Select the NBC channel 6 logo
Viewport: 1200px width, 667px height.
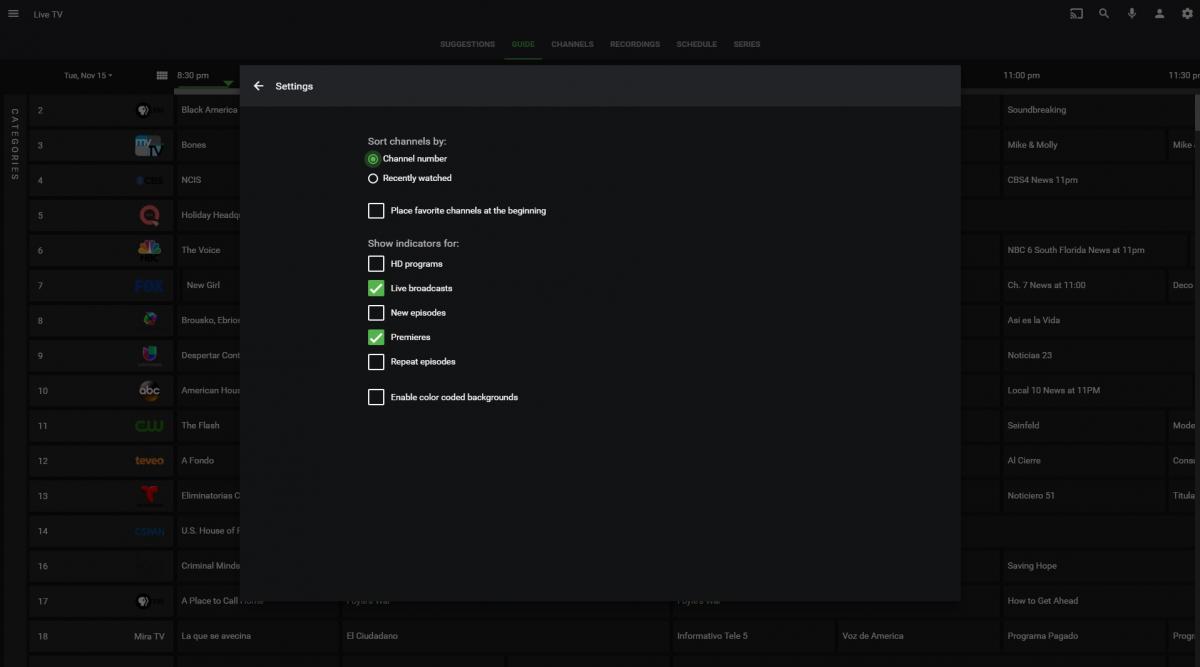tap(149, 250)
